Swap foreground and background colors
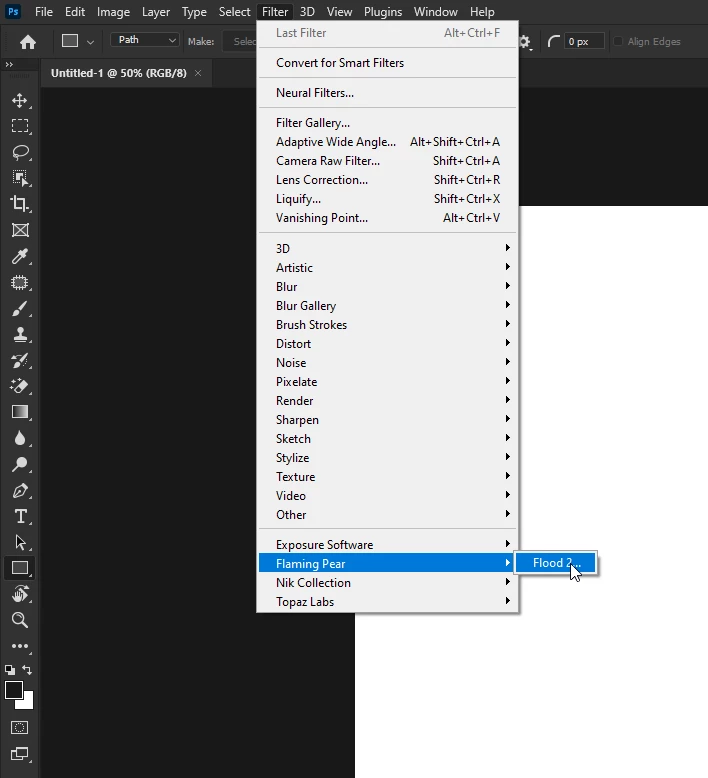 [x=27, y=670]
